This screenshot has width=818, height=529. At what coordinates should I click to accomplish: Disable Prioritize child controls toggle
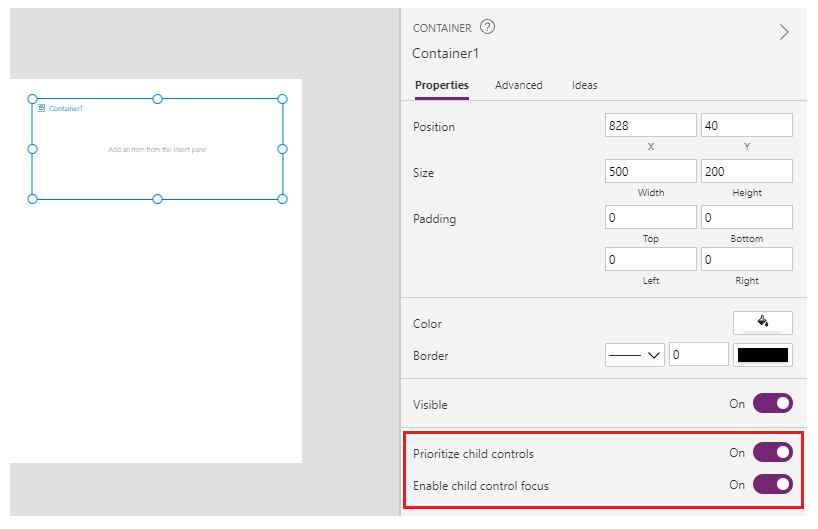click(772, 453)
